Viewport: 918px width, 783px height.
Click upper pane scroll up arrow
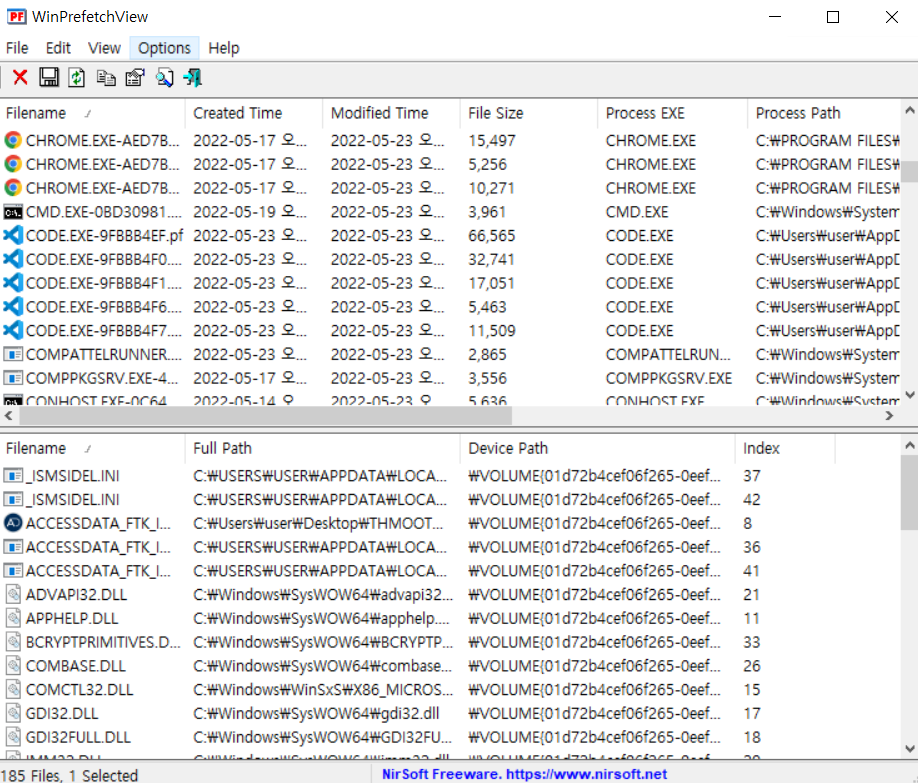click(x=909, y=110)
